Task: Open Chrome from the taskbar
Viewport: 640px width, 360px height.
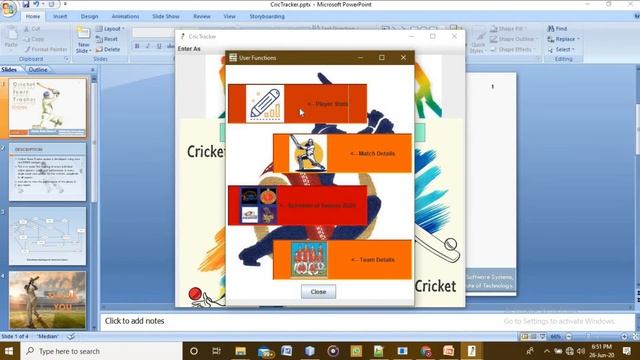Action: pos(426,351)
